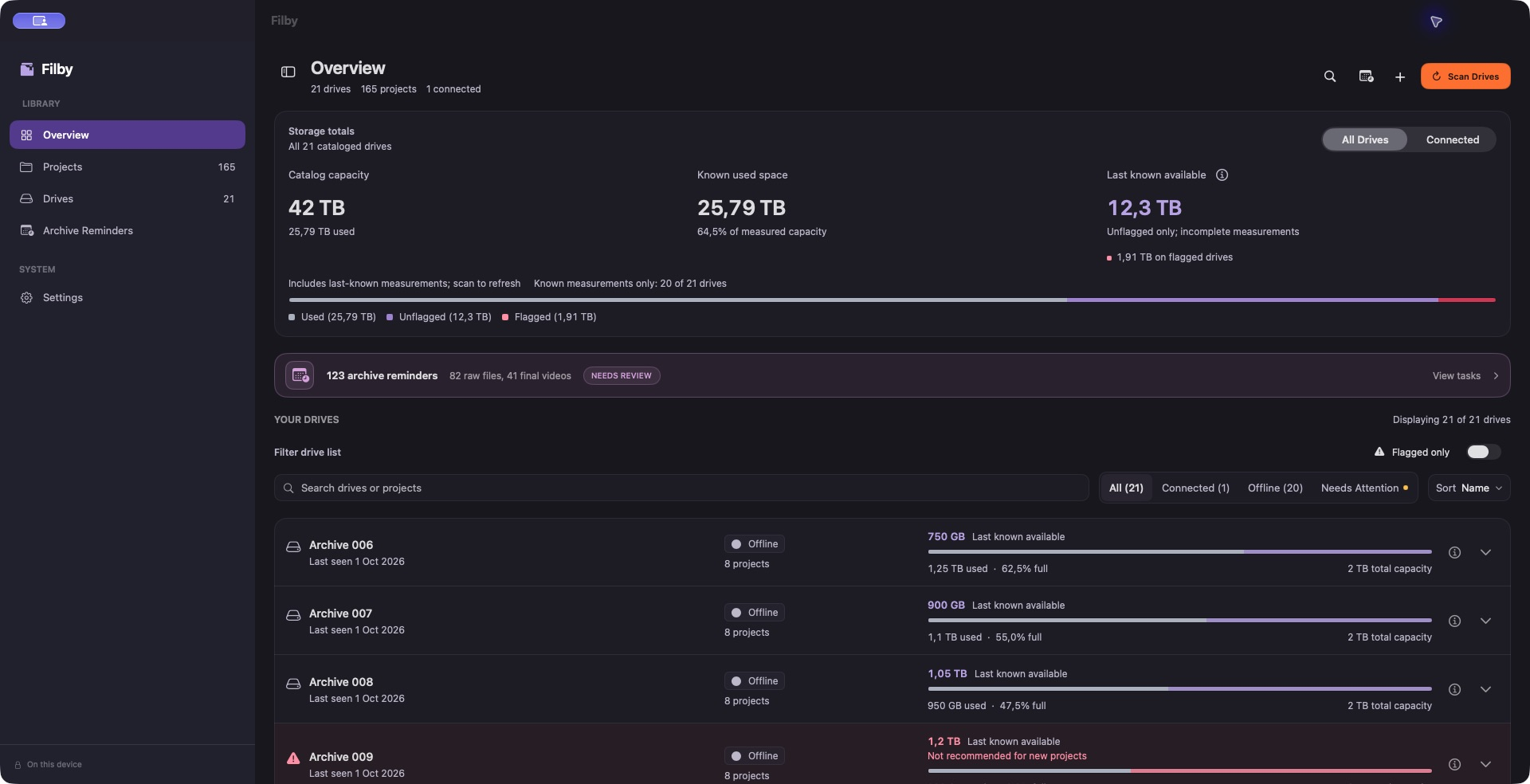Expand the Archive 009 row
The height and width of the screenshot is (784, 1530).
point(1485,764)
